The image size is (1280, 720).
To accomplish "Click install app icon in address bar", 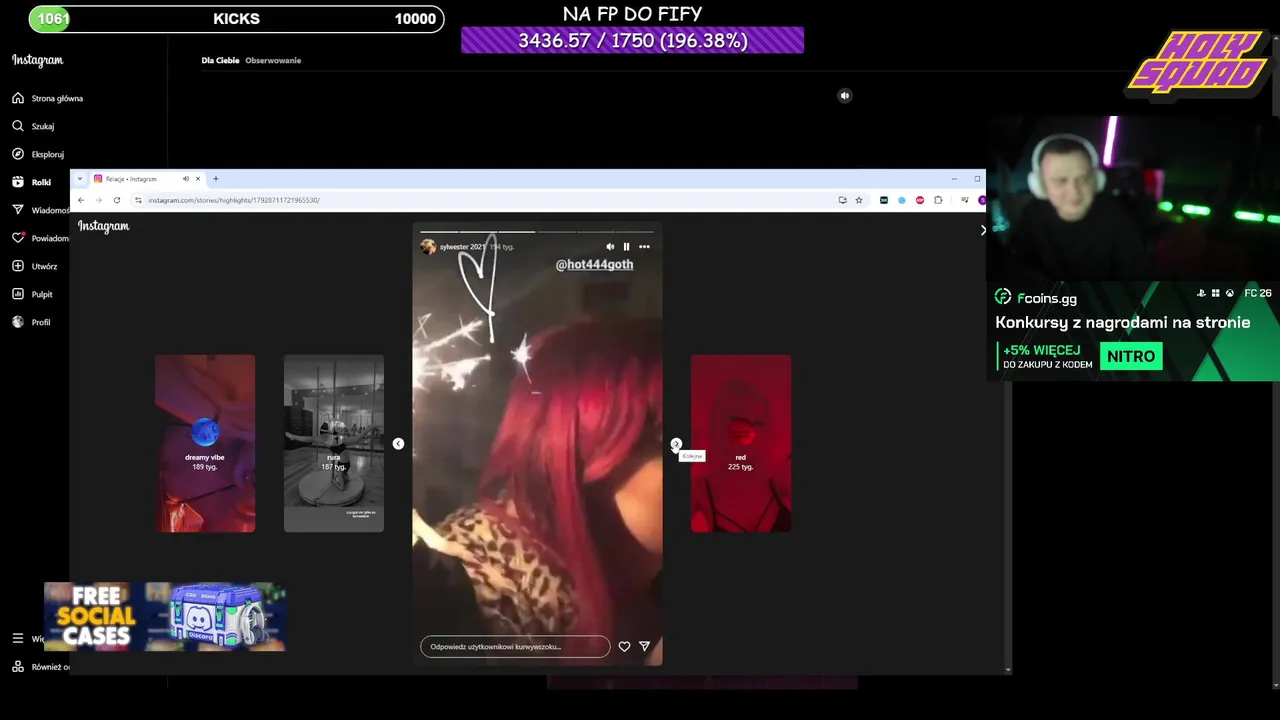I will (843, 200).
